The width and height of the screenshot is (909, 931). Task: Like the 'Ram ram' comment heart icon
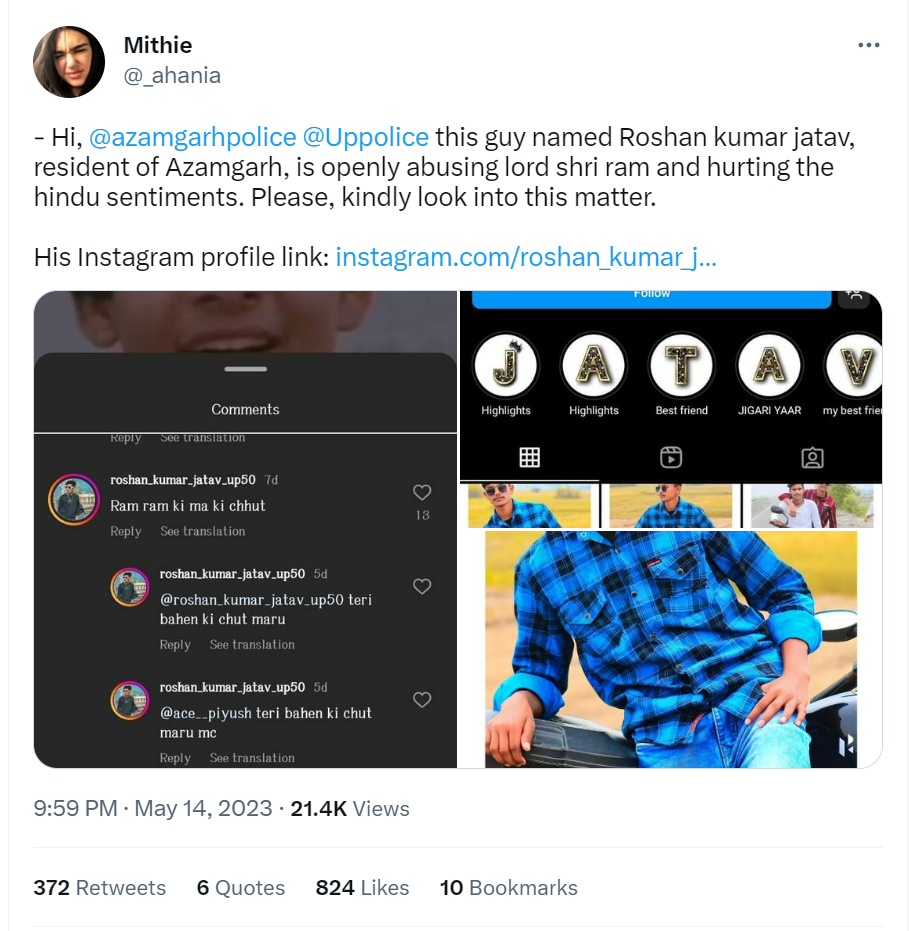(x=422, y=492)
